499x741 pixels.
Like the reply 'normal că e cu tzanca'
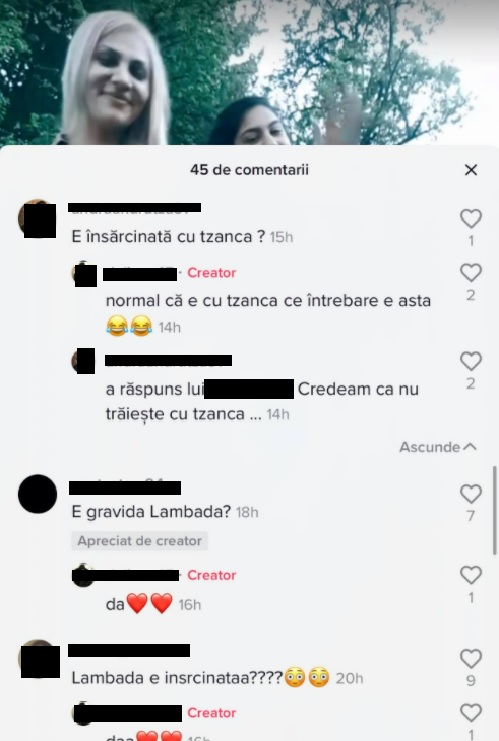(x=471, y=273)
